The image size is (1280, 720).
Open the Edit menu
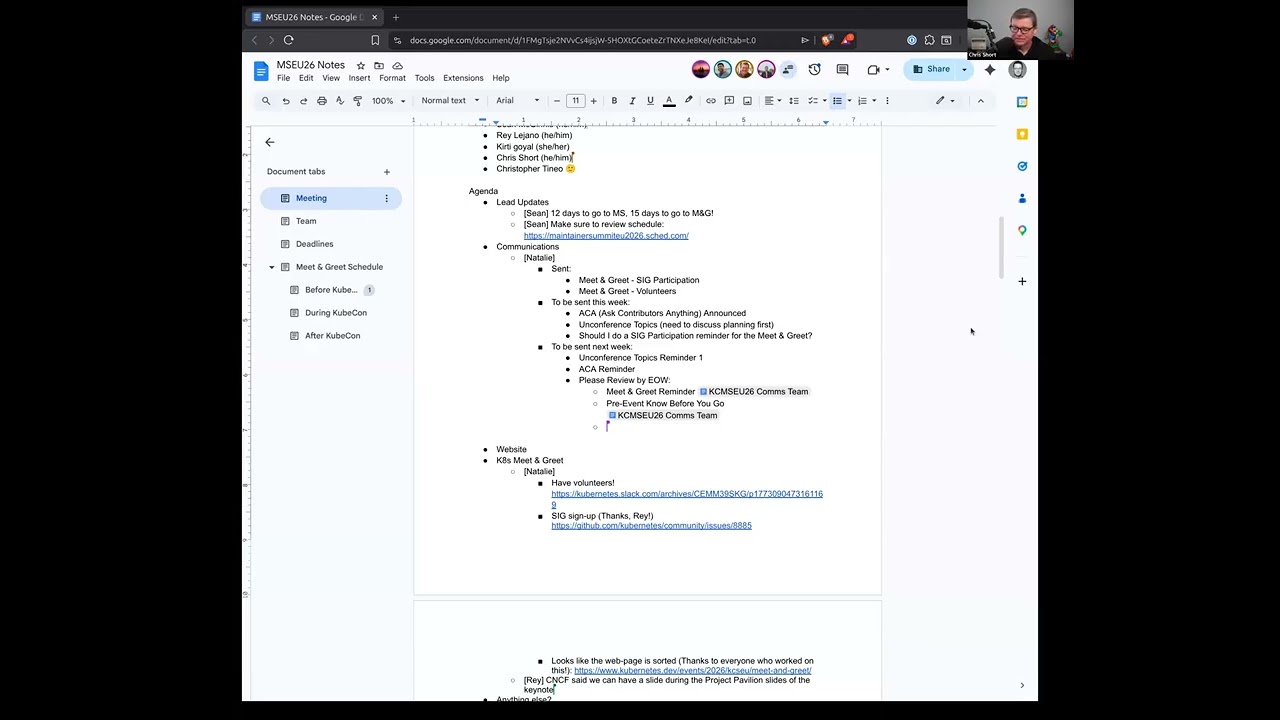(x=306, y=78)
